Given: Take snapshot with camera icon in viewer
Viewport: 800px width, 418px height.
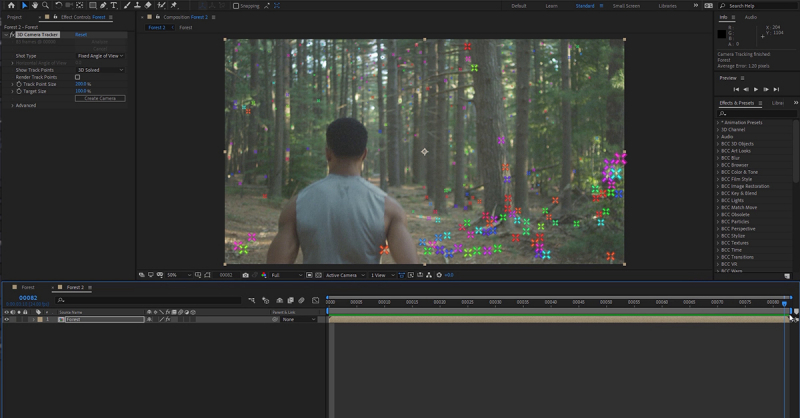Looking at the screenshot, I should pos(245,275).
